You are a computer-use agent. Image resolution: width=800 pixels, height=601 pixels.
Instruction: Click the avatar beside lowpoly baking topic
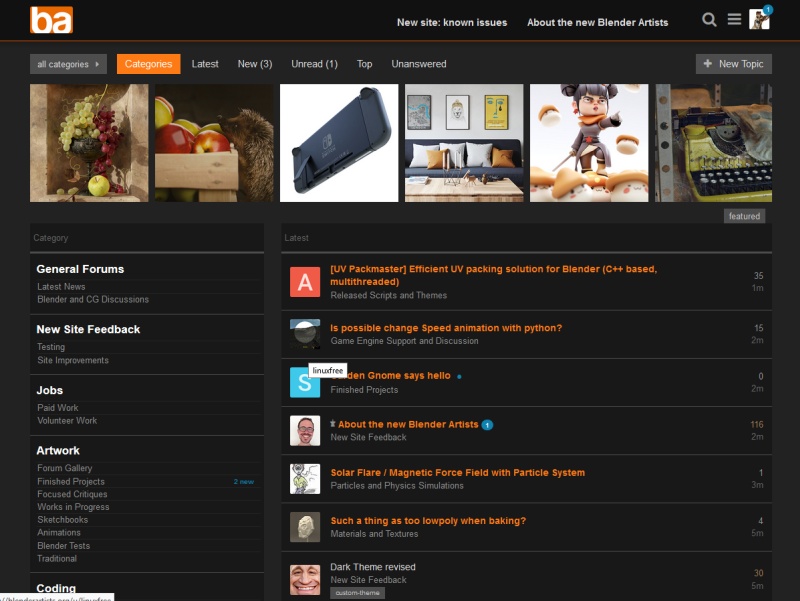pyautogui.click(x=305, y=527)
